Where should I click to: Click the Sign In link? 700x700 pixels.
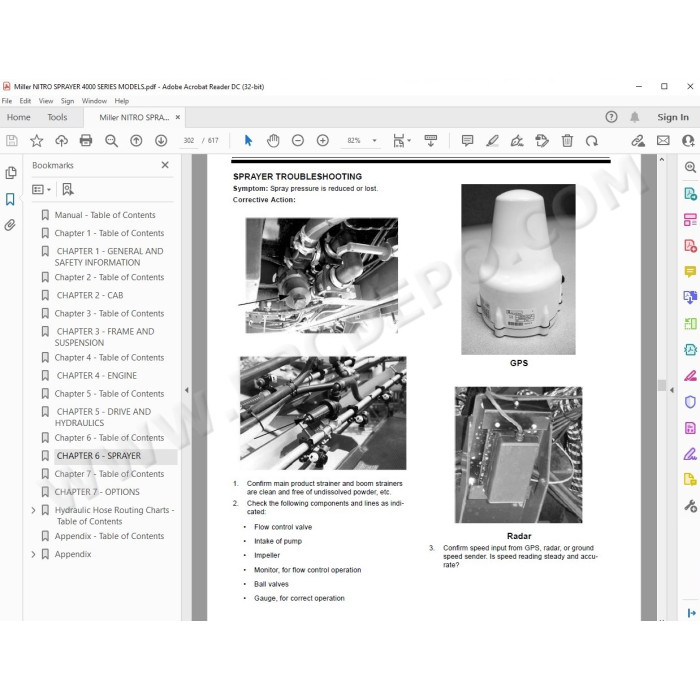(673, 117)
